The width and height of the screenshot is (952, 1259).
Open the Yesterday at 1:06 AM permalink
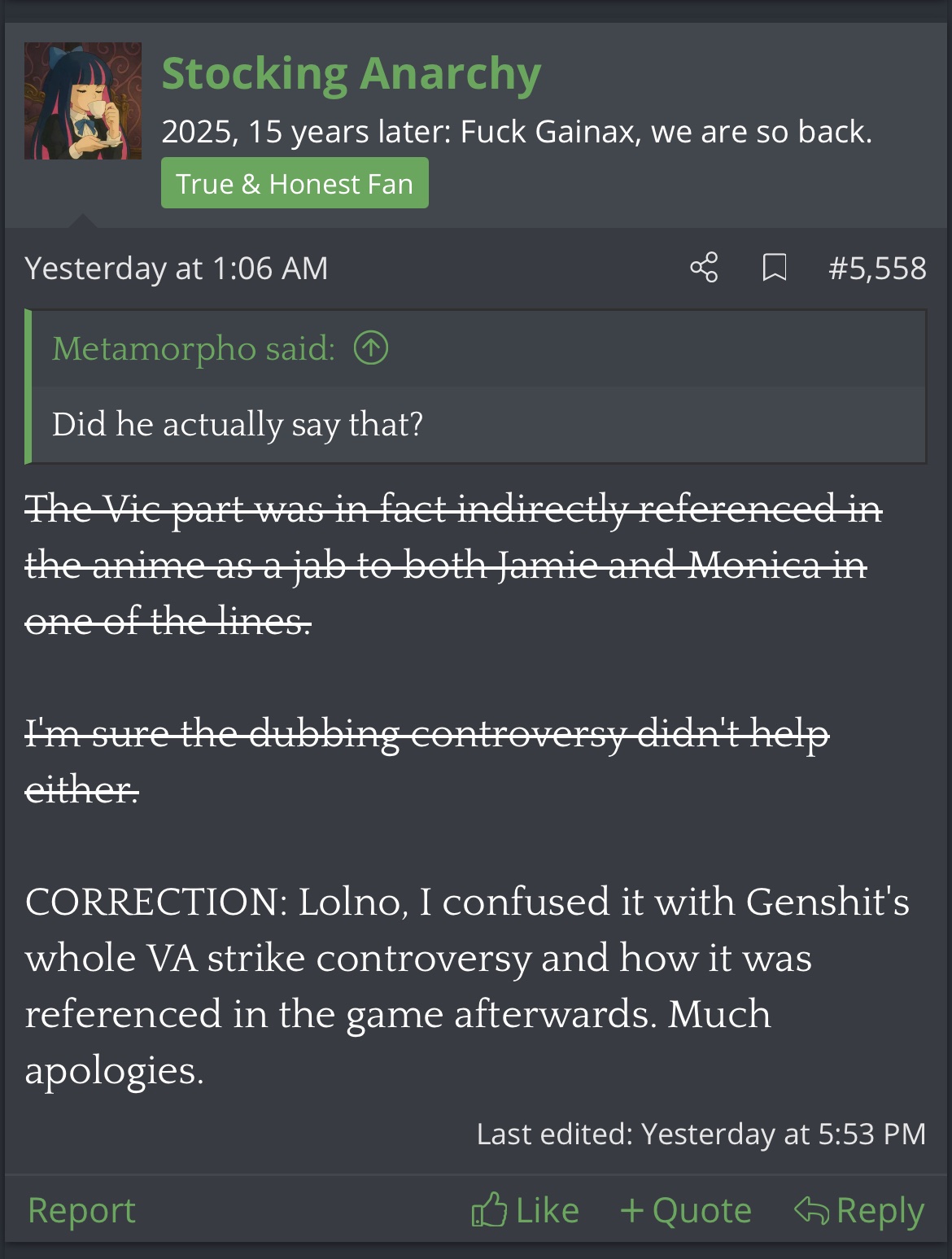[x=177, y=268]
